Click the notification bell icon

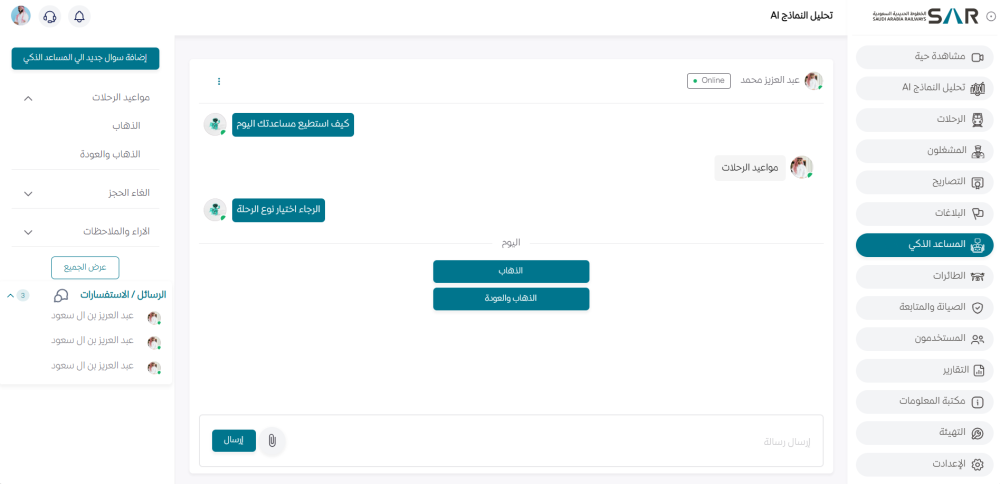point(79,16)
